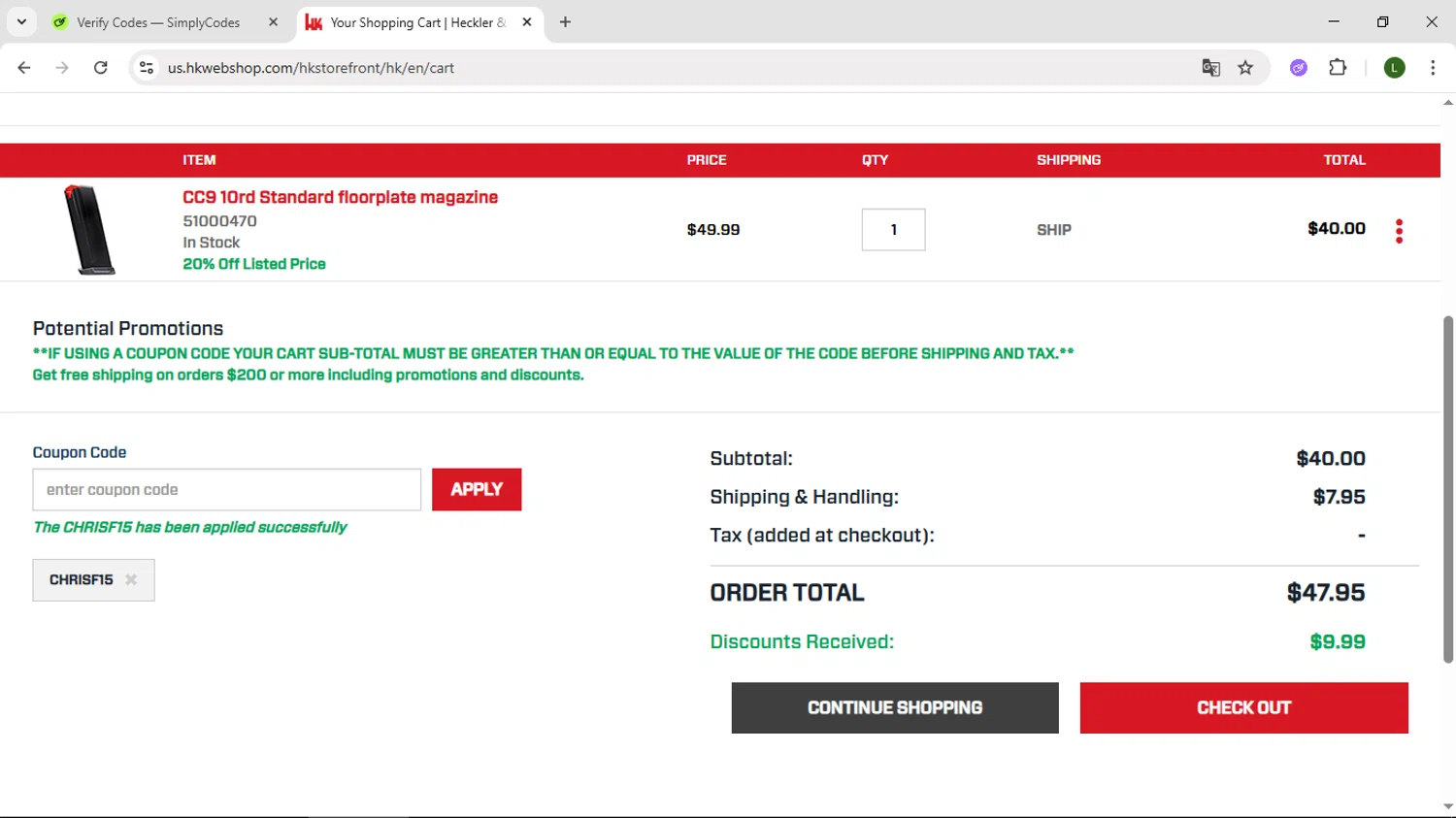
Task: Click the Subtotal $40.00 amount
Action: coord(1331,458)
